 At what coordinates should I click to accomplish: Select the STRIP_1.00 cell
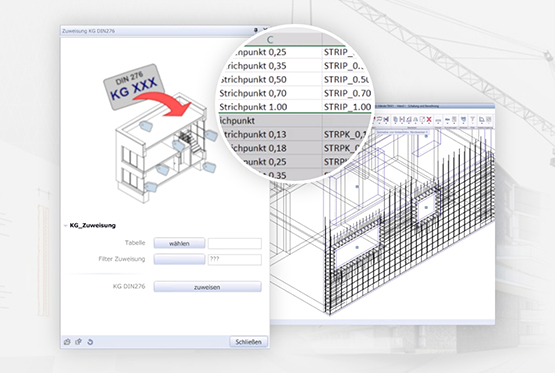point(347,107)
